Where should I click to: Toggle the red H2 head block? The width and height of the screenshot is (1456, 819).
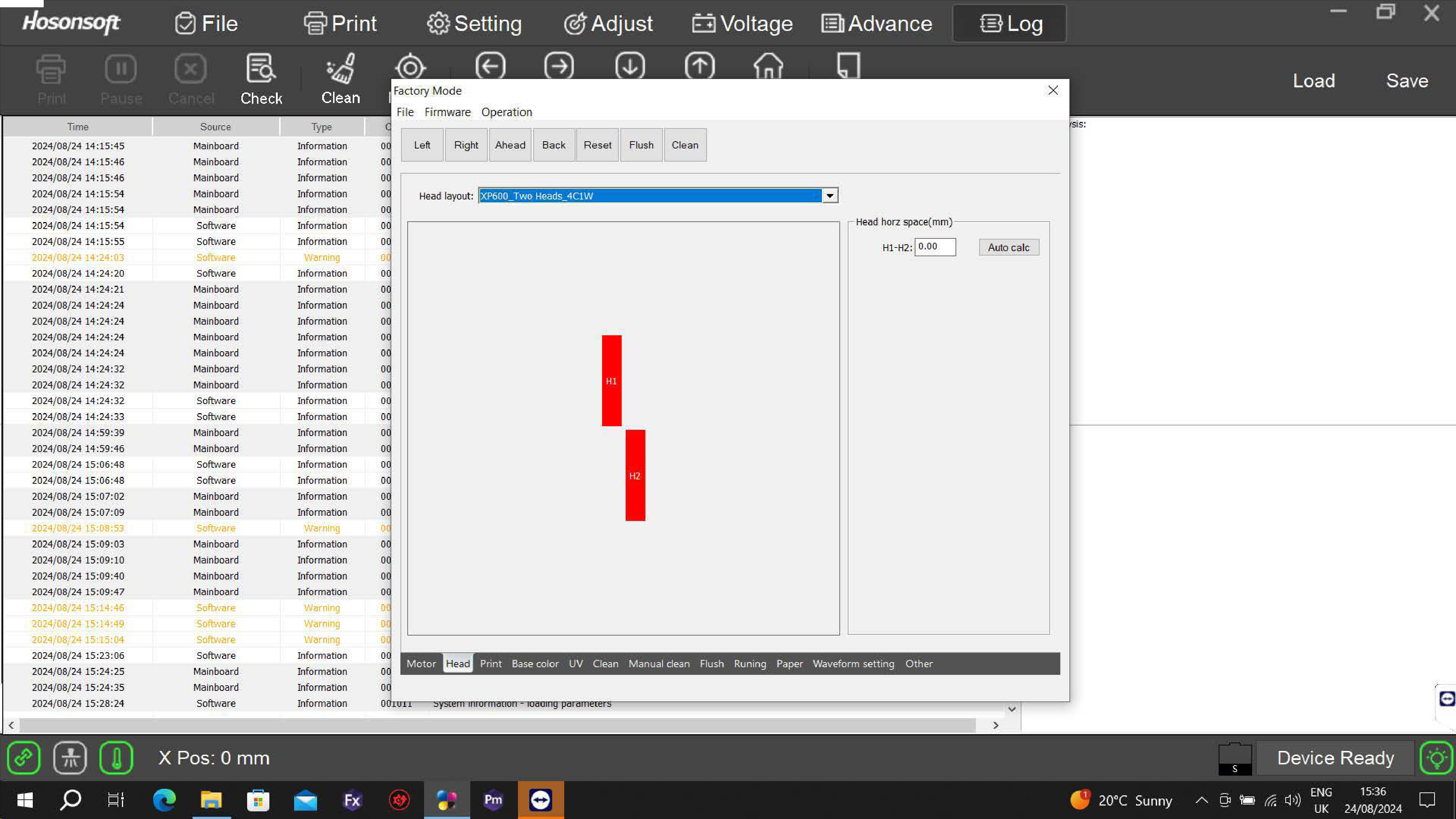(635, 475)
